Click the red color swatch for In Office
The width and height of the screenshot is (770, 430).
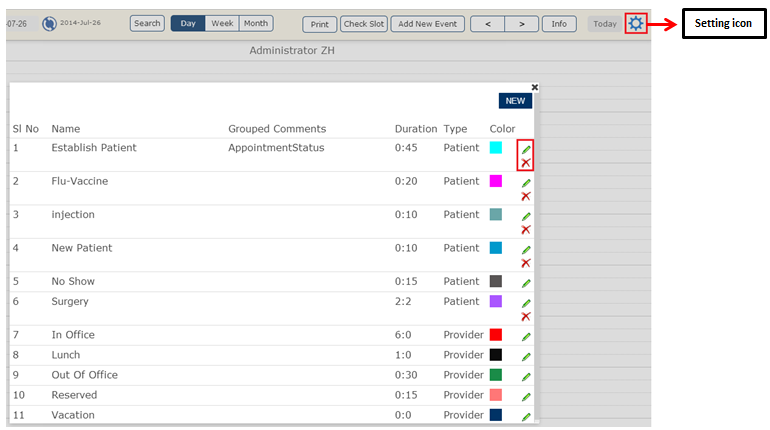pyautogui.click(x=496, y=335)
